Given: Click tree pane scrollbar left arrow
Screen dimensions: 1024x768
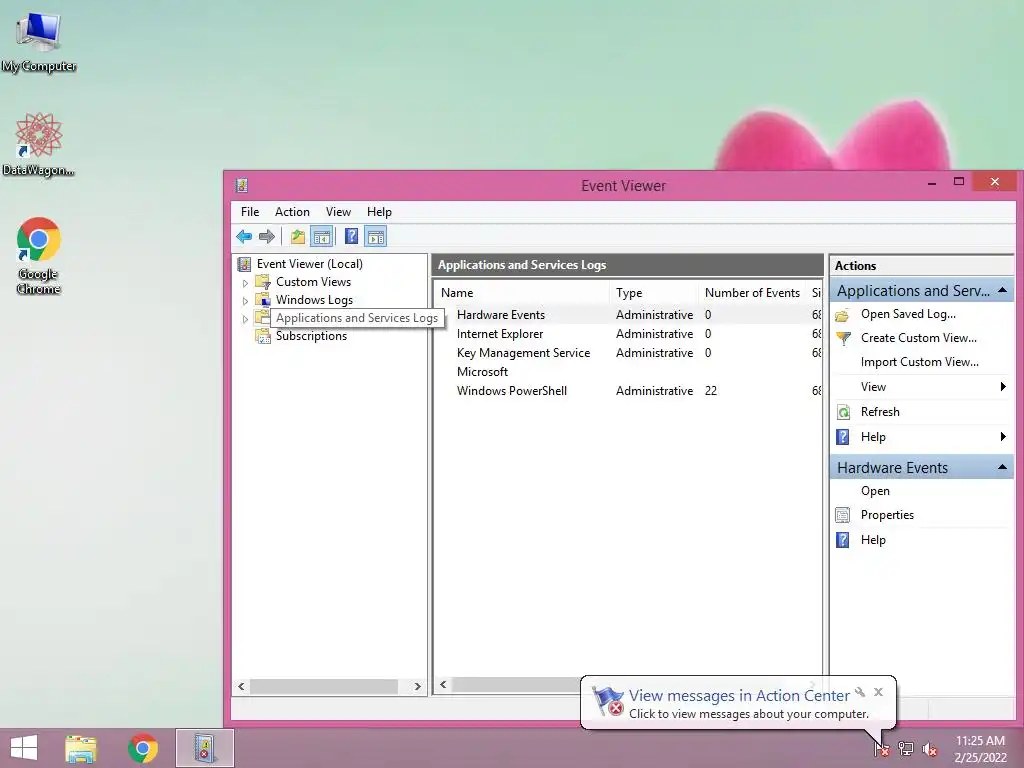Looking at the screenshot, I should coord(242,686).
